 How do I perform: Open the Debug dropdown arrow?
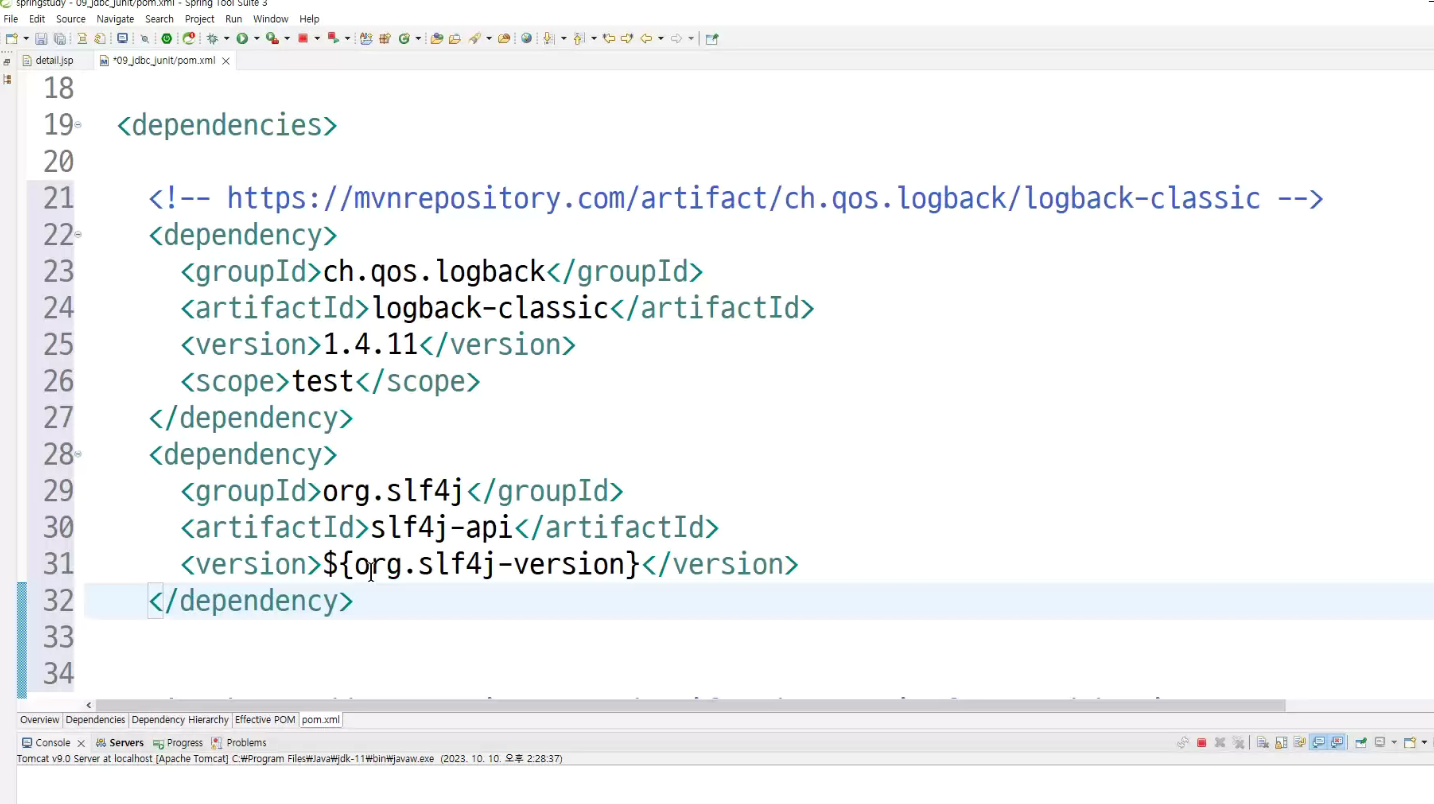(x=227, y=38)
